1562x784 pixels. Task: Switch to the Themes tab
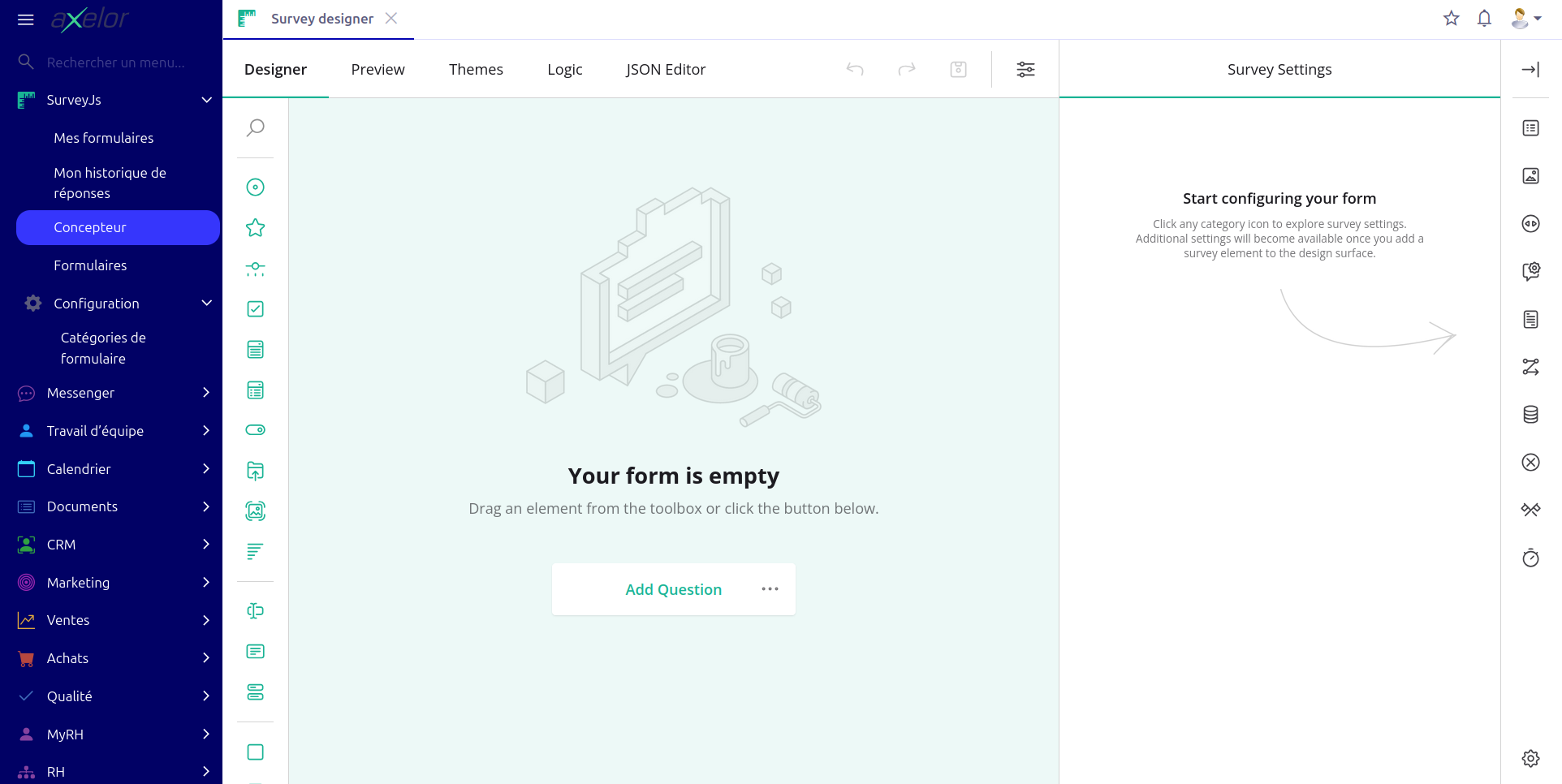tap(476, 70)
